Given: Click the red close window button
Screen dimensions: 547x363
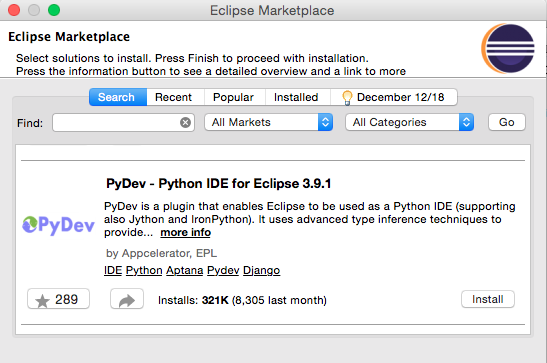Looking at the screenshot, I should pos(14,10).
